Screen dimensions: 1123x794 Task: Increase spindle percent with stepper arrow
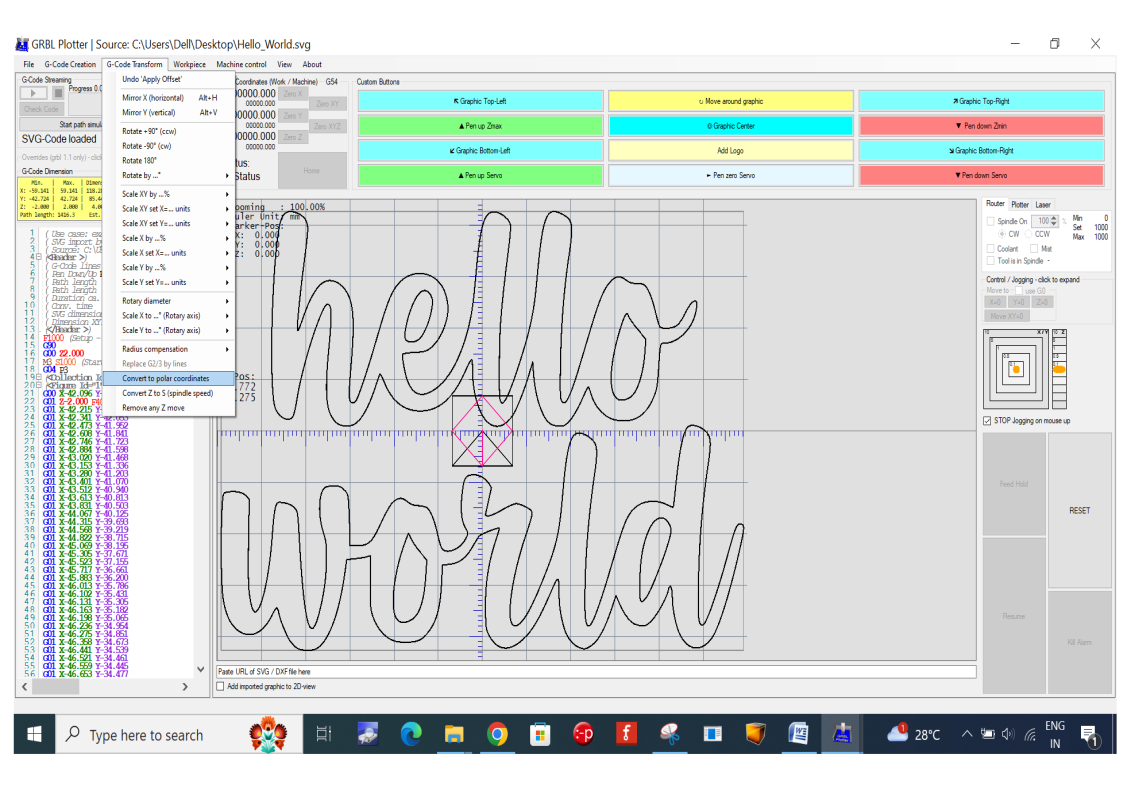(x=1054, y=219)
